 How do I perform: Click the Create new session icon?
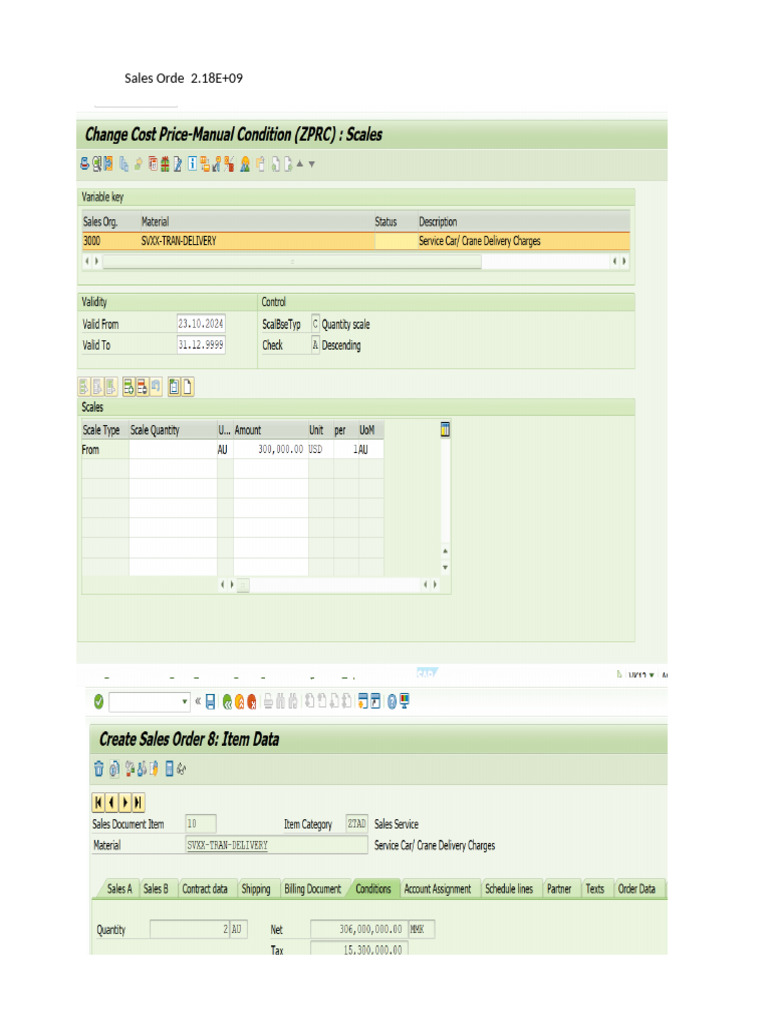click(x=363, y=701)
